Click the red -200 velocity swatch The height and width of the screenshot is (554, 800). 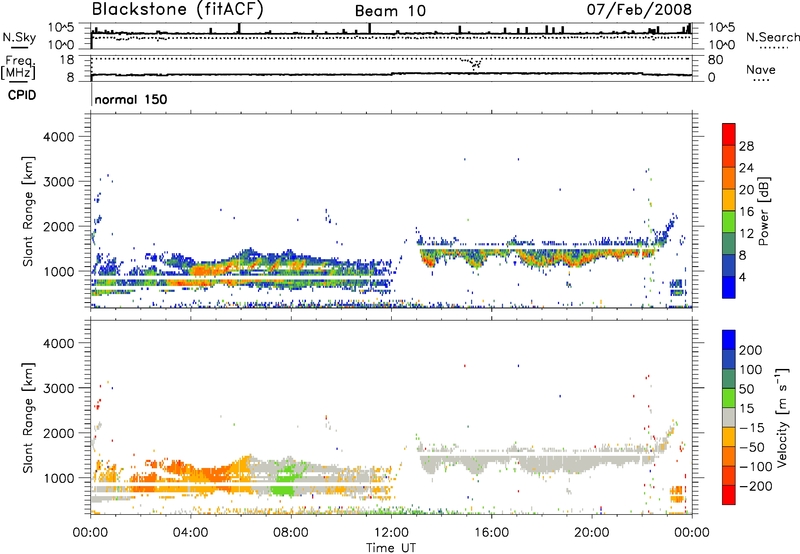pyautogui.click(x=729, y=495)
